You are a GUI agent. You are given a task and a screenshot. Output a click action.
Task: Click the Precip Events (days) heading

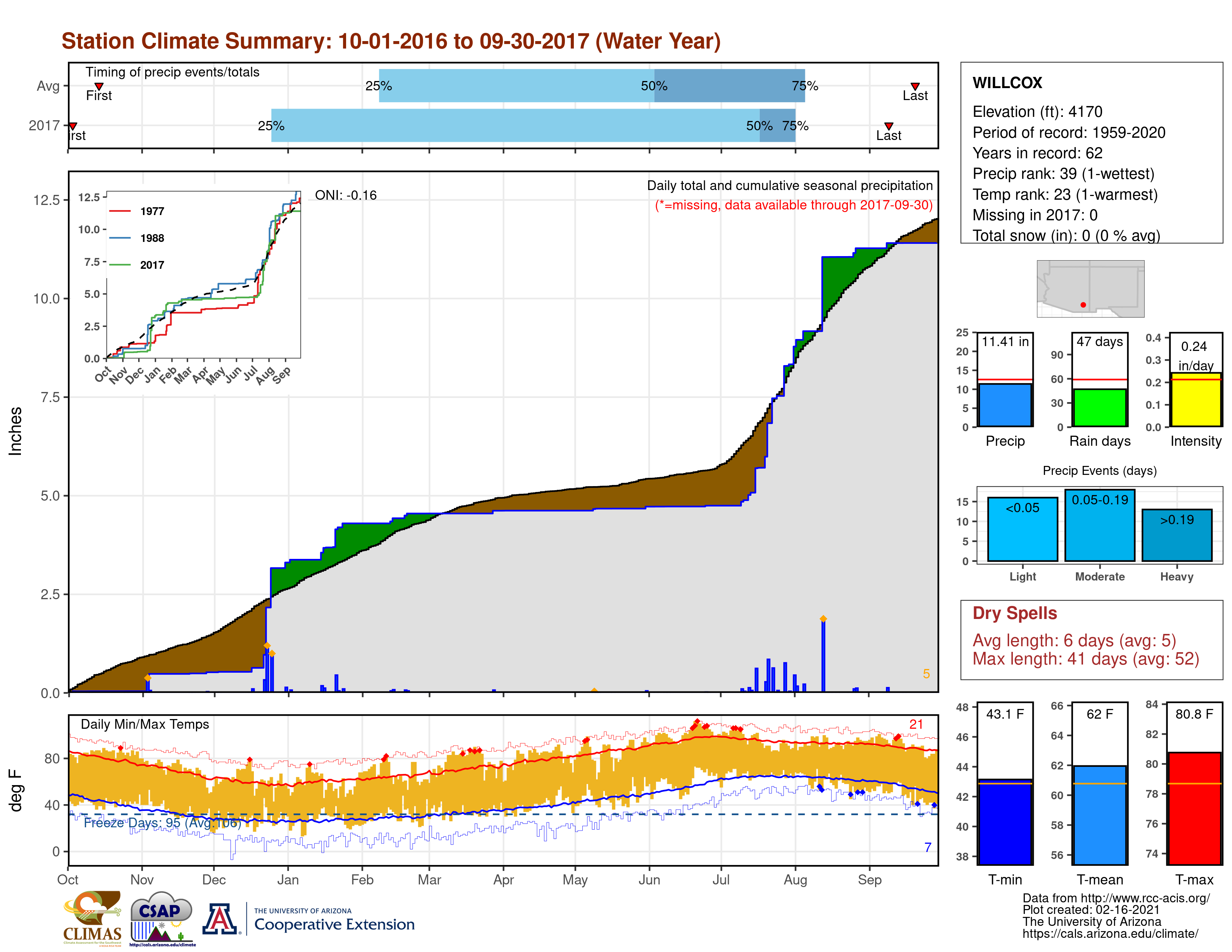point(1099,471)
